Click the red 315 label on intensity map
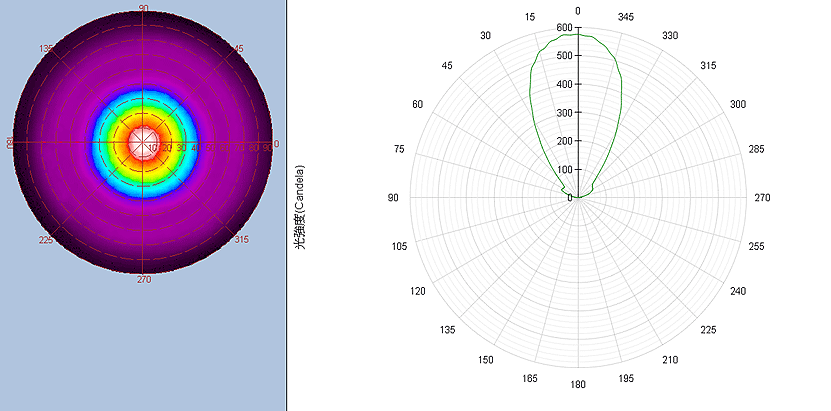 click(x=241, y=240)
